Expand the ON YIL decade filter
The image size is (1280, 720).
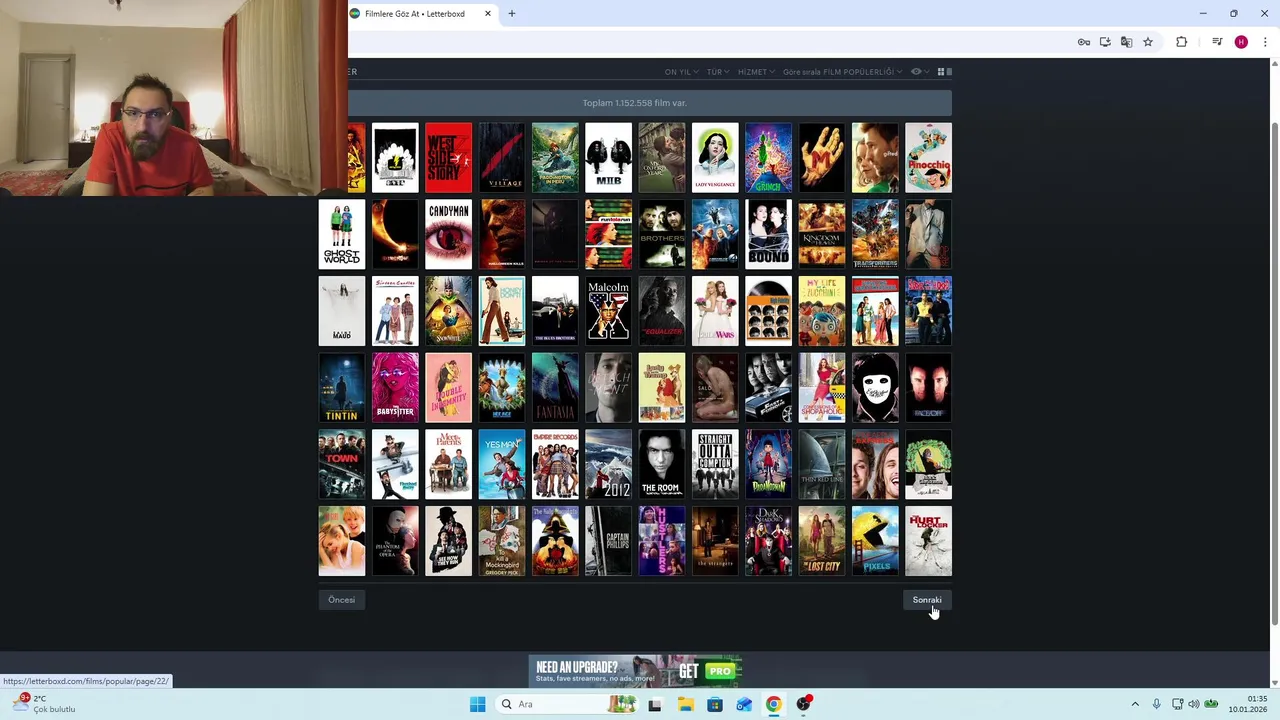pyautogui.click(x=680, y=72)
